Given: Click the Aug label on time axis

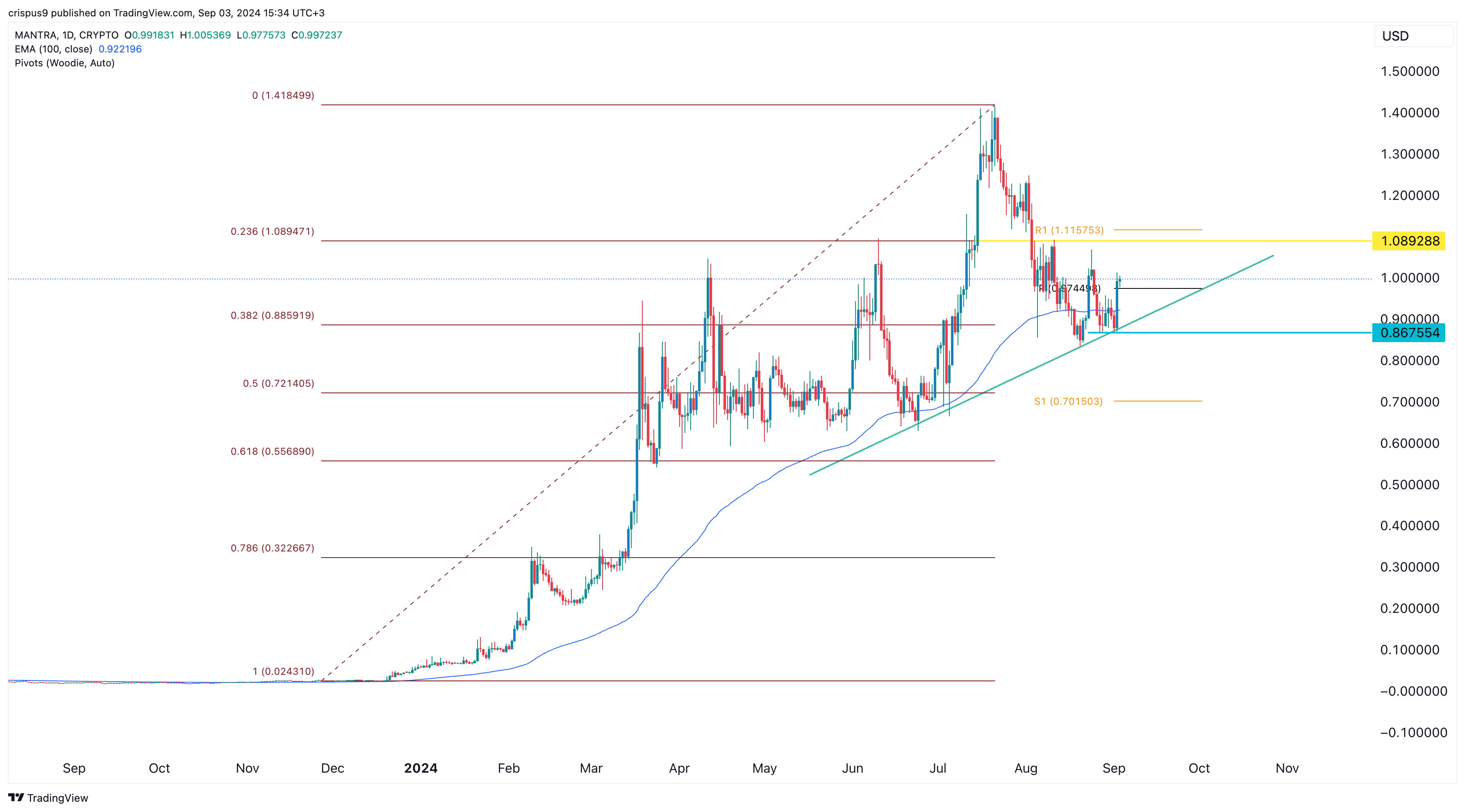Looking at the screenshot, I should [1026, 768].
